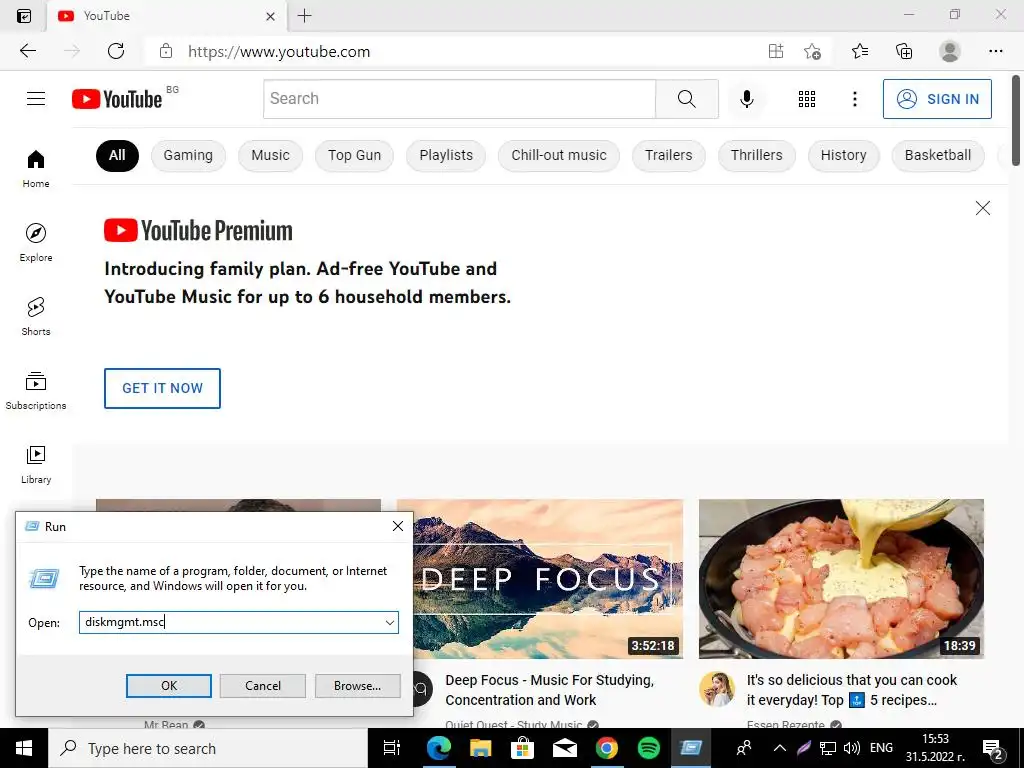The image size is (1024, 768).
Task: Click the YouTube logo
Action: pos(117,99)
